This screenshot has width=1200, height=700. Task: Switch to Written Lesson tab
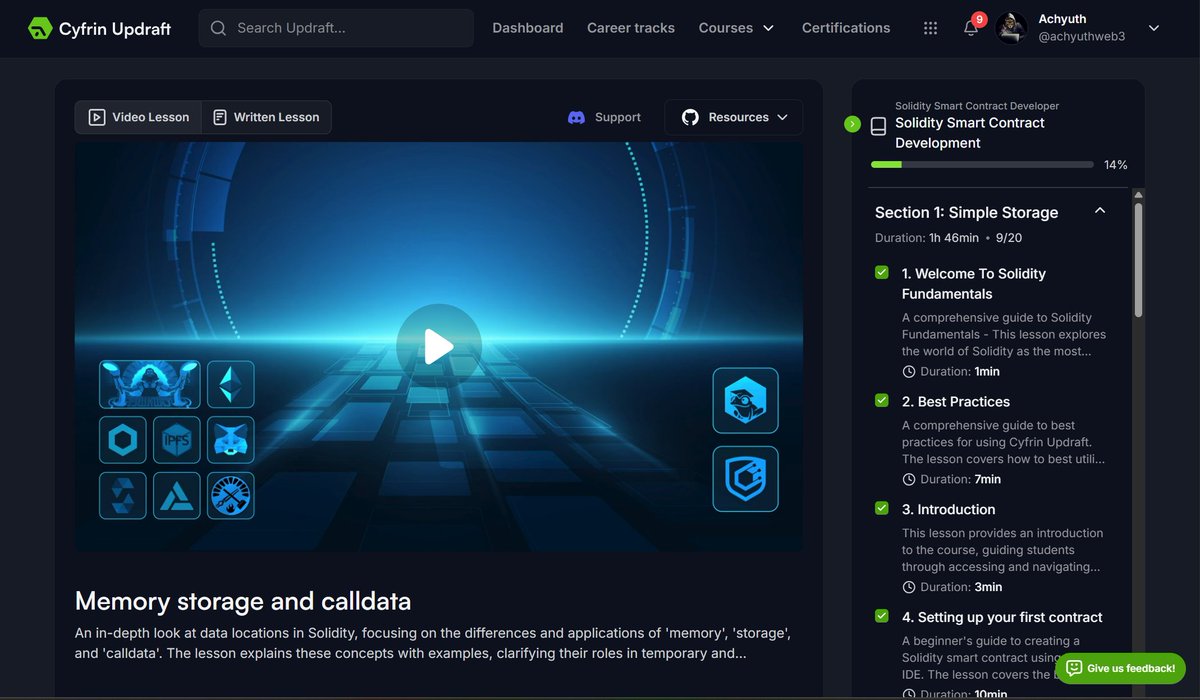266,117
